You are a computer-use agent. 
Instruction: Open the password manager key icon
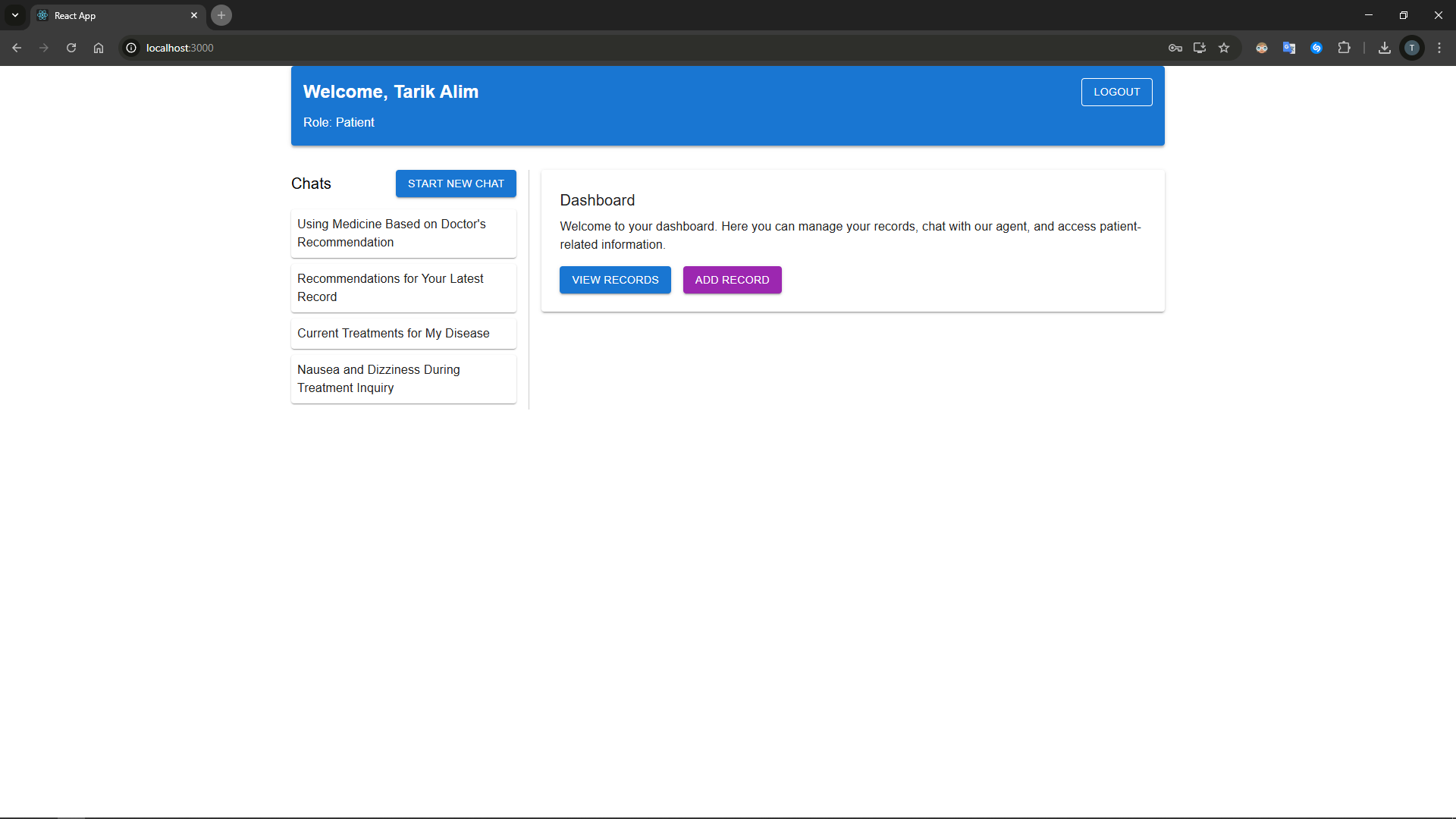point(1175,48)
